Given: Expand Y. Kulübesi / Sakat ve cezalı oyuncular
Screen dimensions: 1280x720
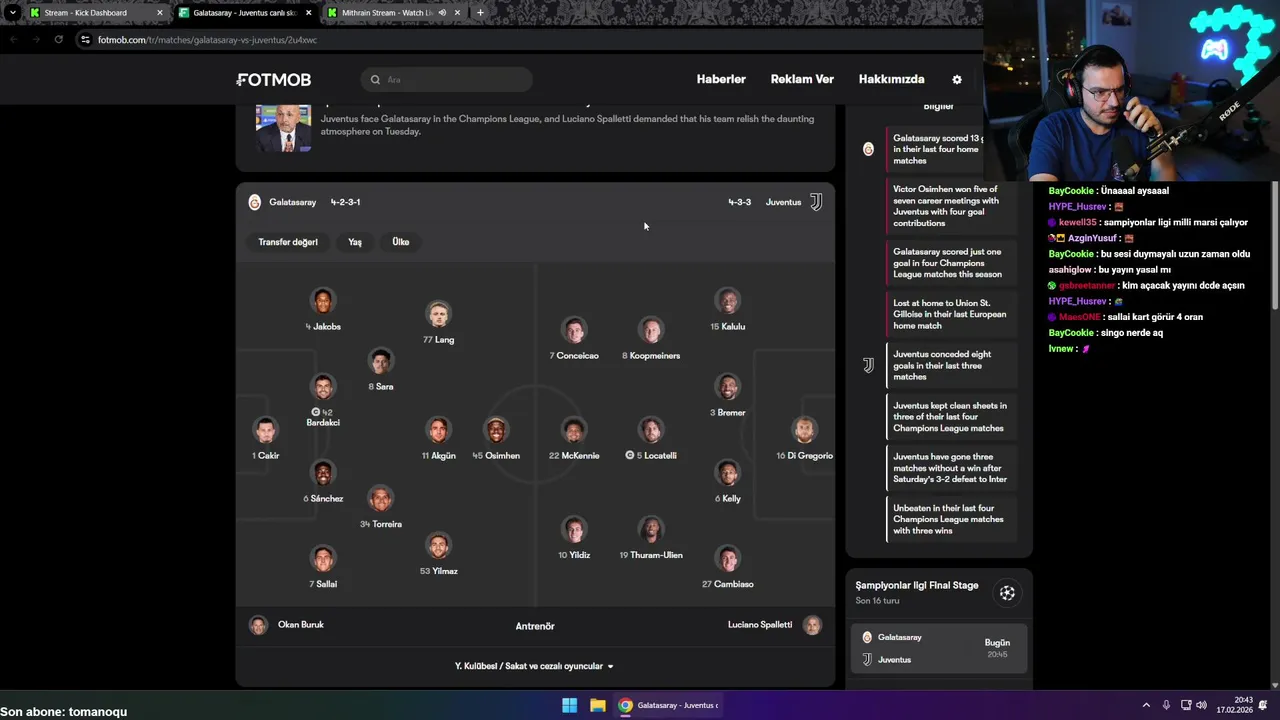Looking at the screenshot, I should pos(534,666).
